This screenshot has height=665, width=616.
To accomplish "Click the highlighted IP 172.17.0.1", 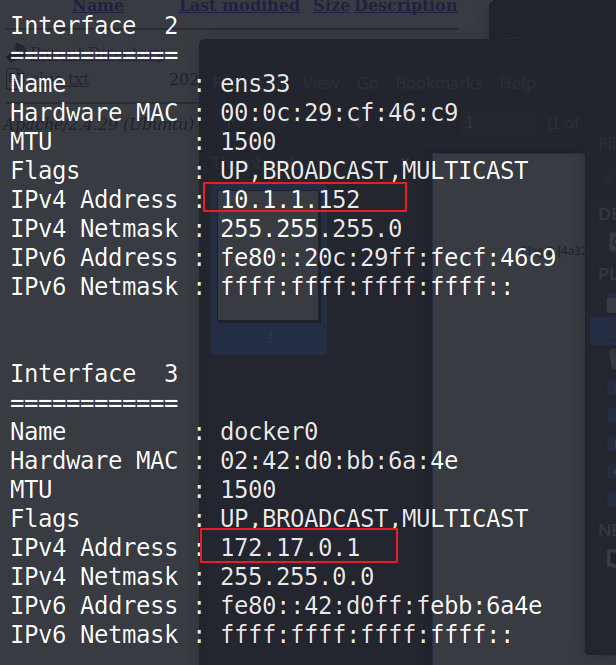I will point(290,547).
